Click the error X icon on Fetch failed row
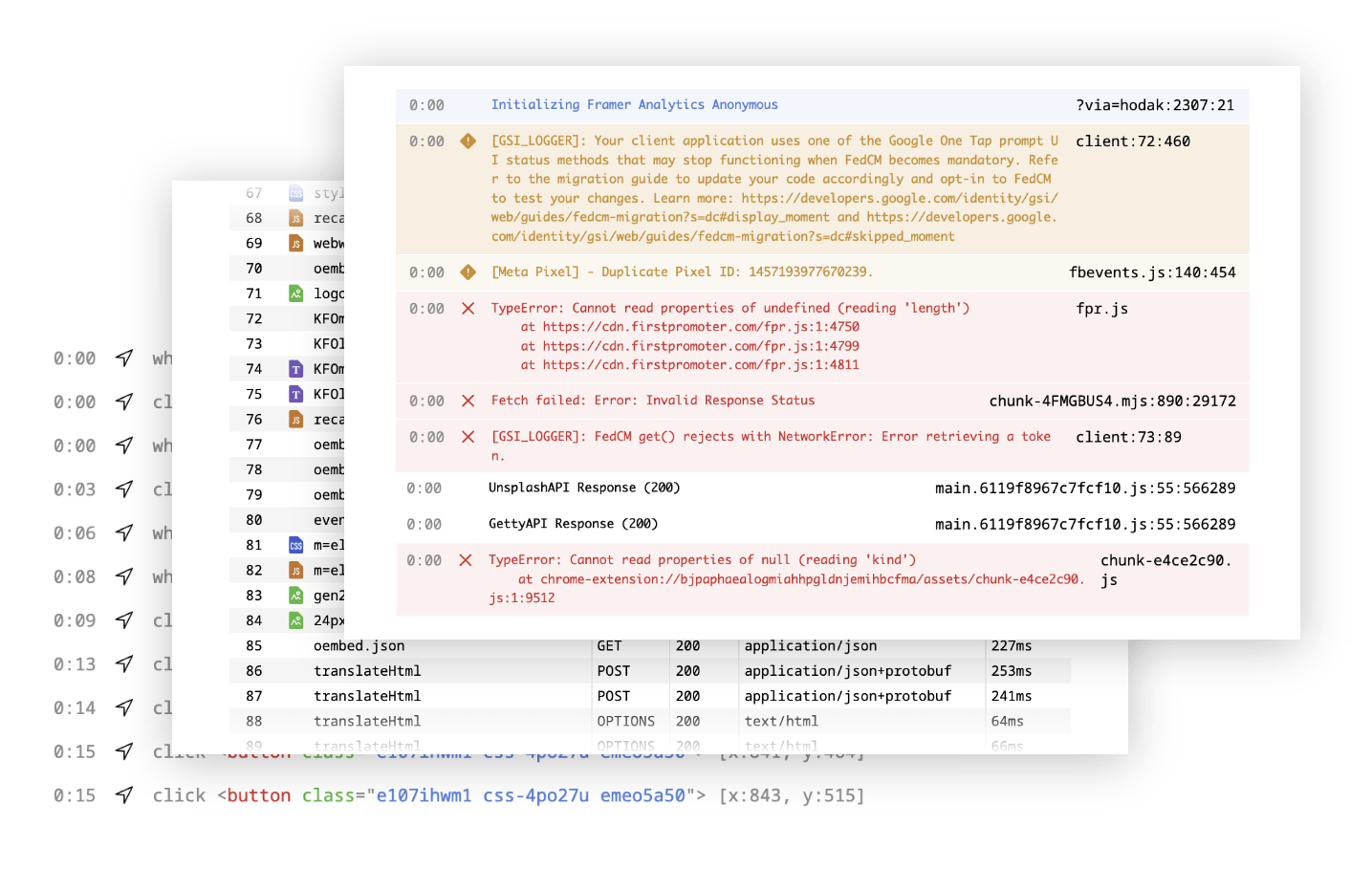Image resolution: width=1372 pixels, height=869 pixels. (x=468, y=401)
